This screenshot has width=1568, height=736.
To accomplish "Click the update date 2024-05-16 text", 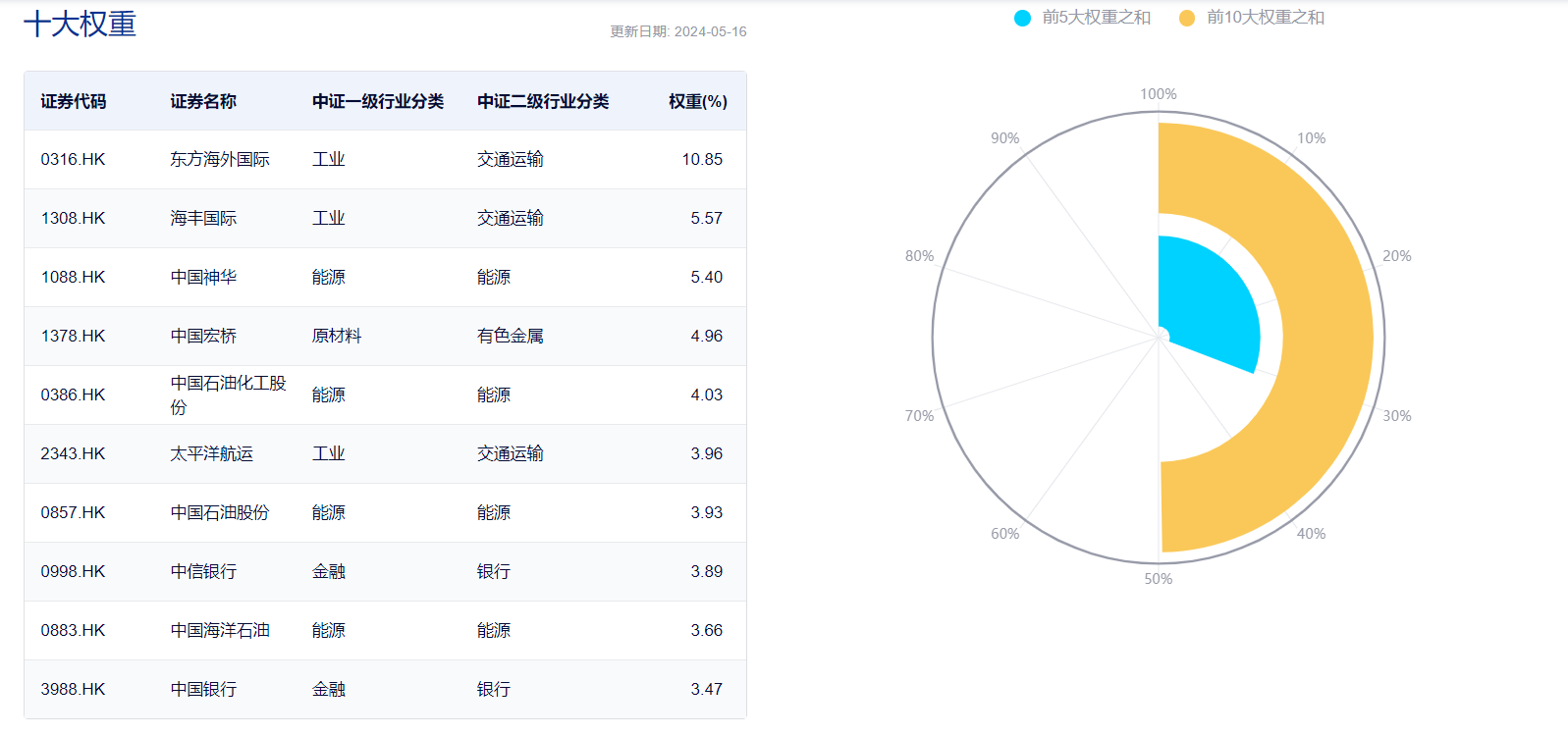I will (x=678, y=31).
